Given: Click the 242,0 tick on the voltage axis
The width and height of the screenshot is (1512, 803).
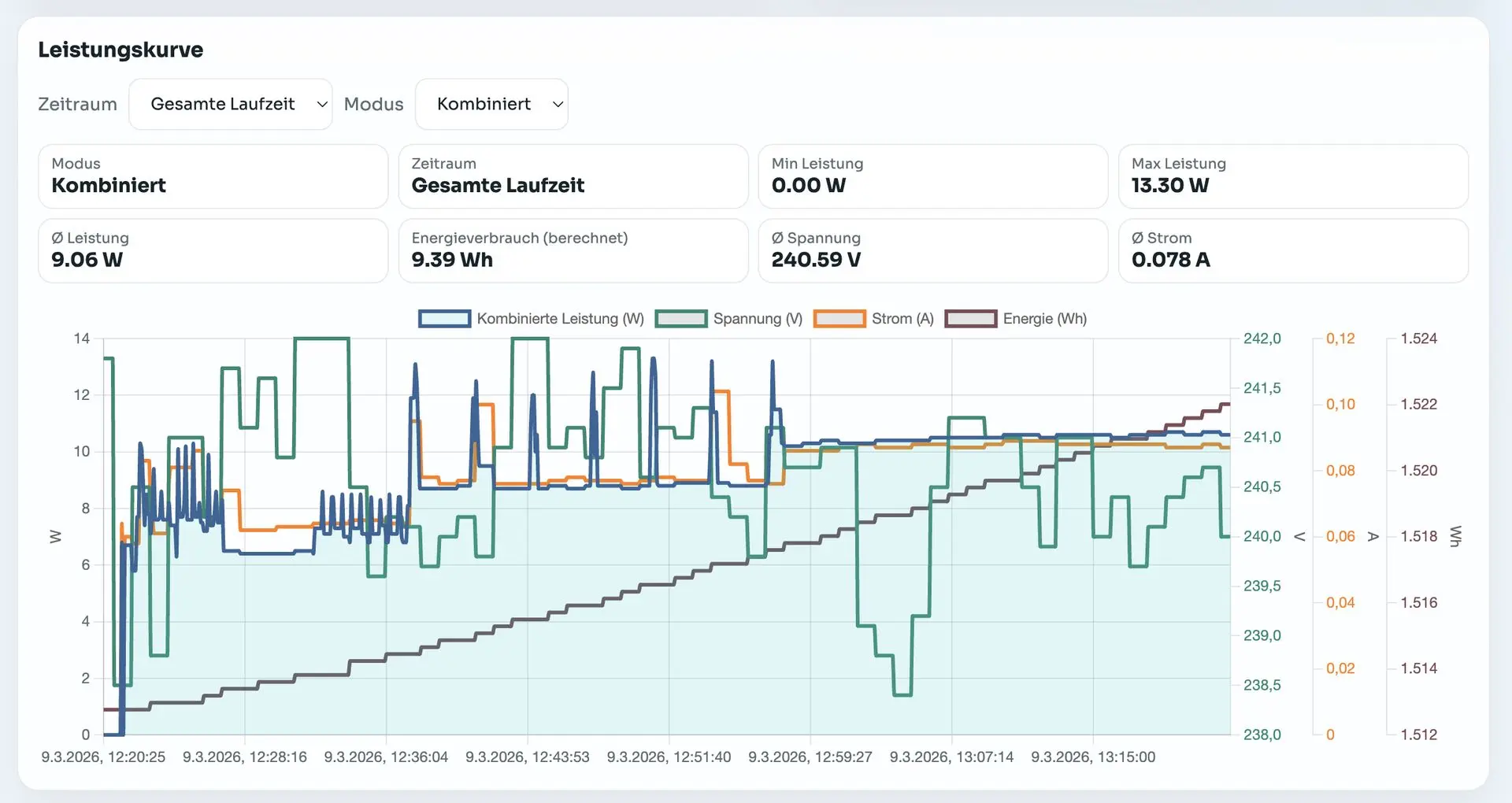Looking at the screenshot, I should [1262, 339].
